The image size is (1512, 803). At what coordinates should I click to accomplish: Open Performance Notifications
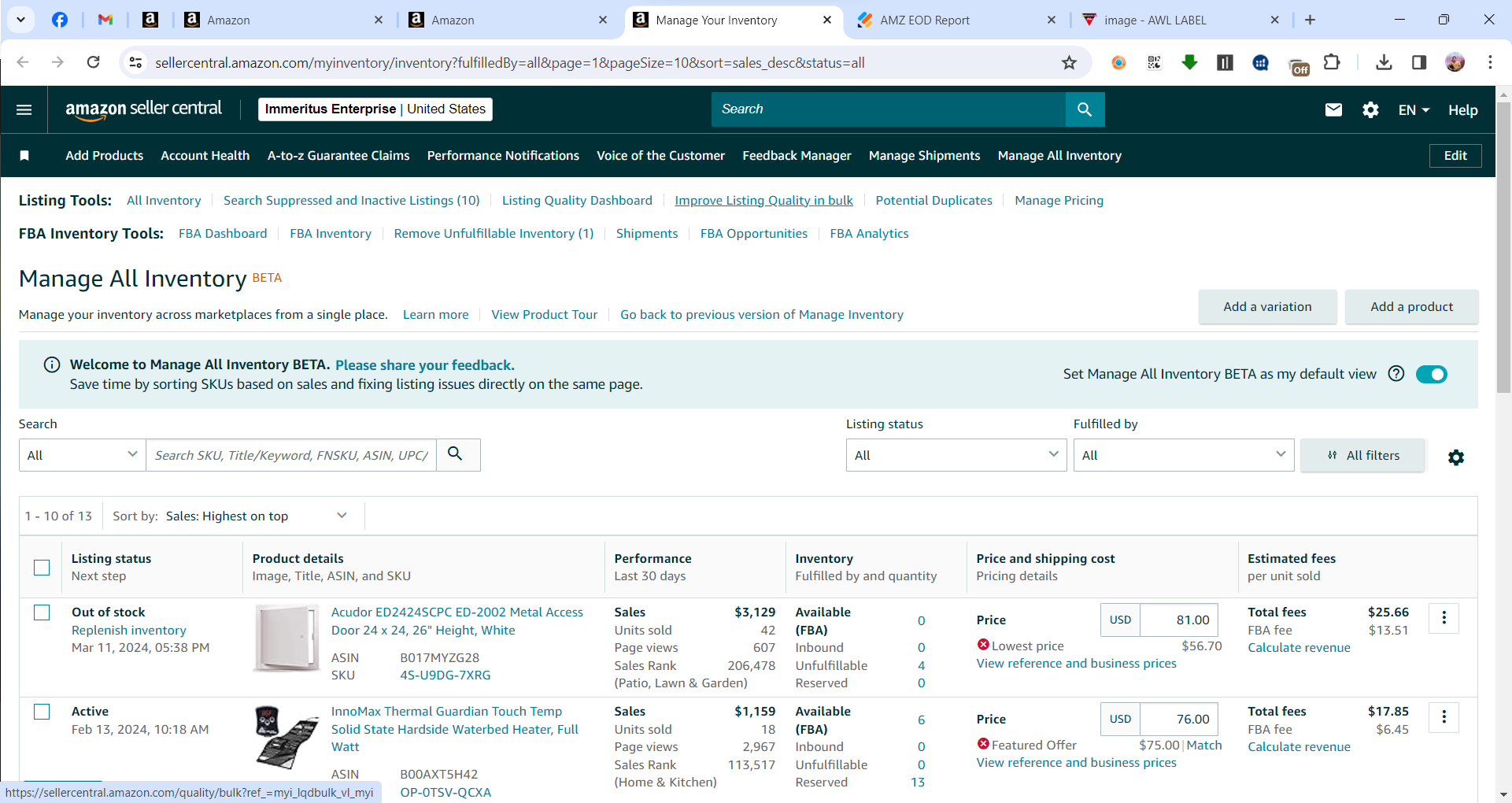[x=503, y=156]
